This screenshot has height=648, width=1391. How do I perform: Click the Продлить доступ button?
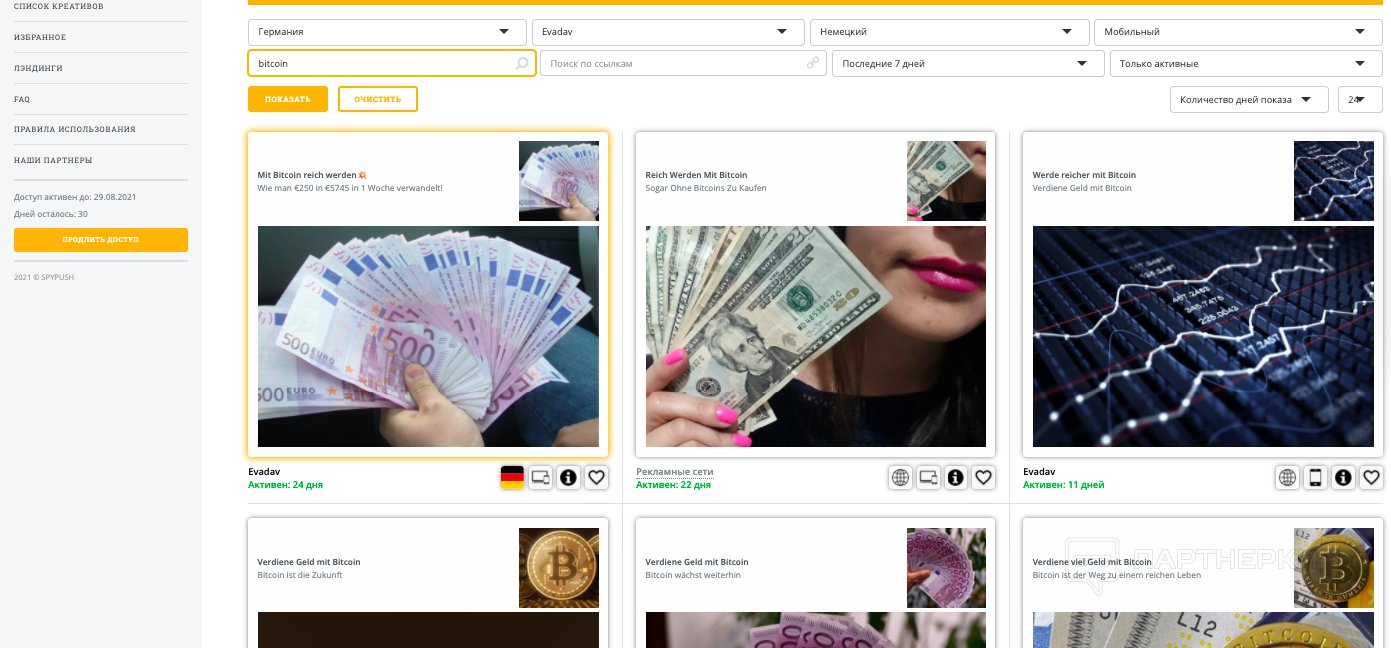(101, 240)
